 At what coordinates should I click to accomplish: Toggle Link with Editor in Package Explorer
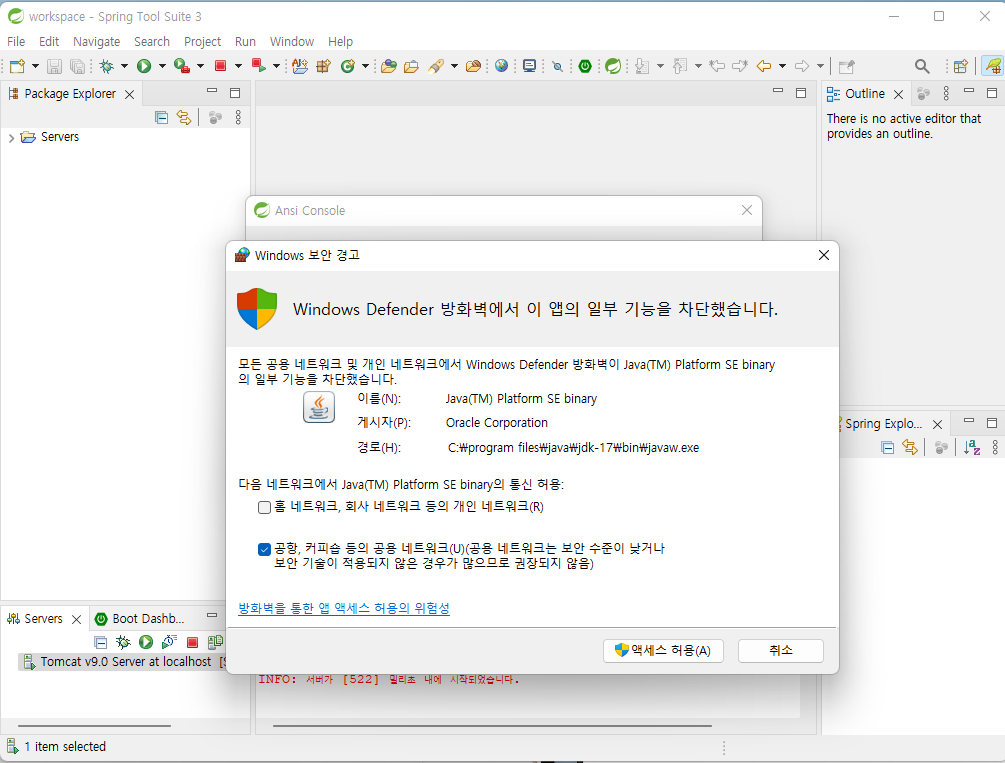184,117
